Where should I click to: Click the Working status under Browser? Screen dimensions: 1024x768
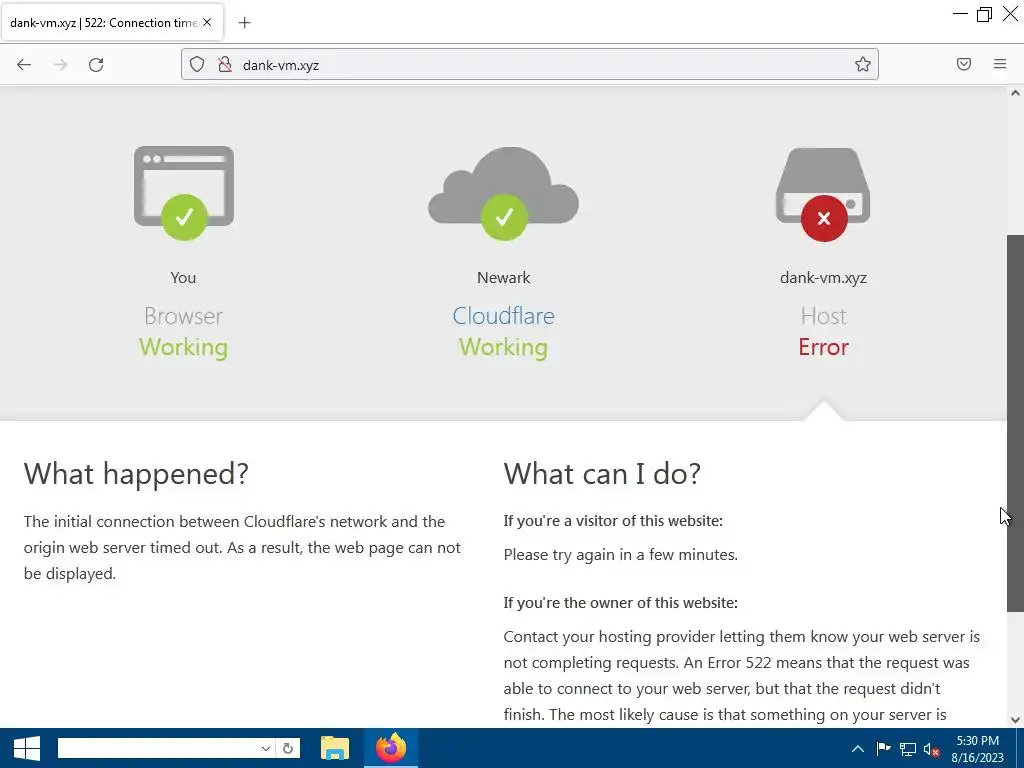184,347
